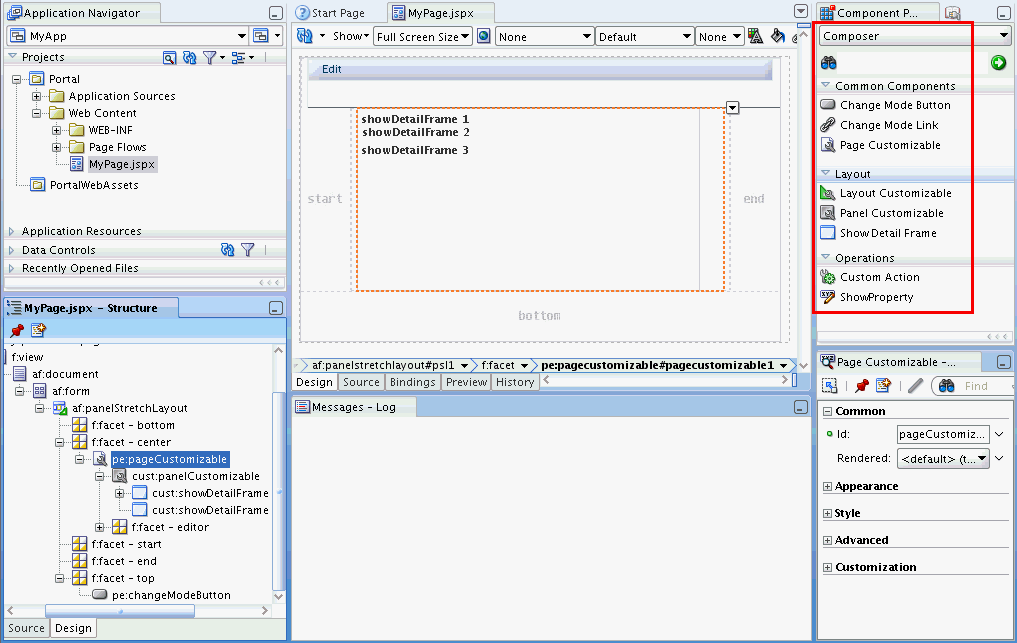Viewport: 1017px width, 643px height.
Task: Choose the ShowProperty component
Action: [867, 297]
